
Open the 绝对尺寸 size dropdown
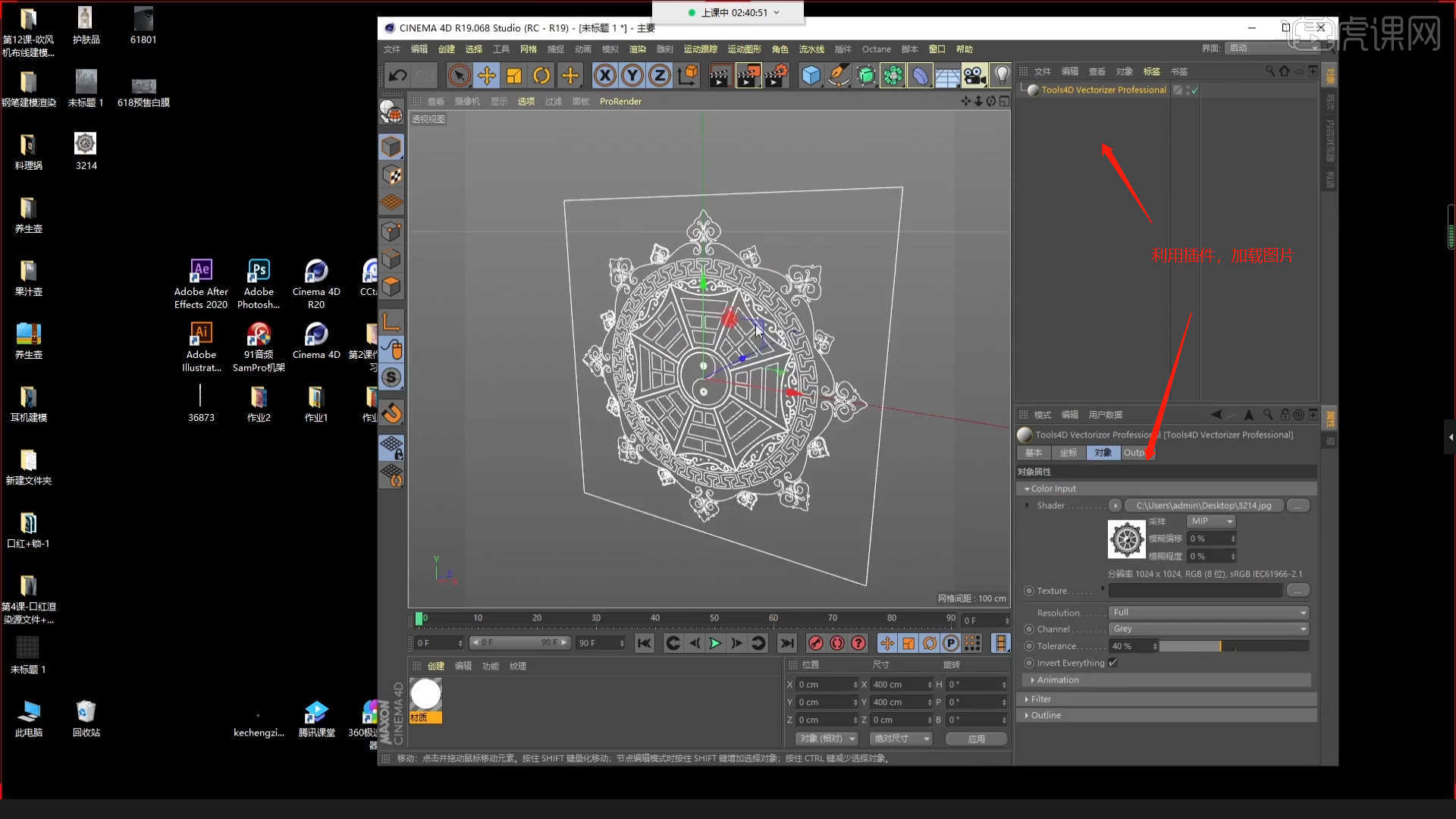(901, 739)
